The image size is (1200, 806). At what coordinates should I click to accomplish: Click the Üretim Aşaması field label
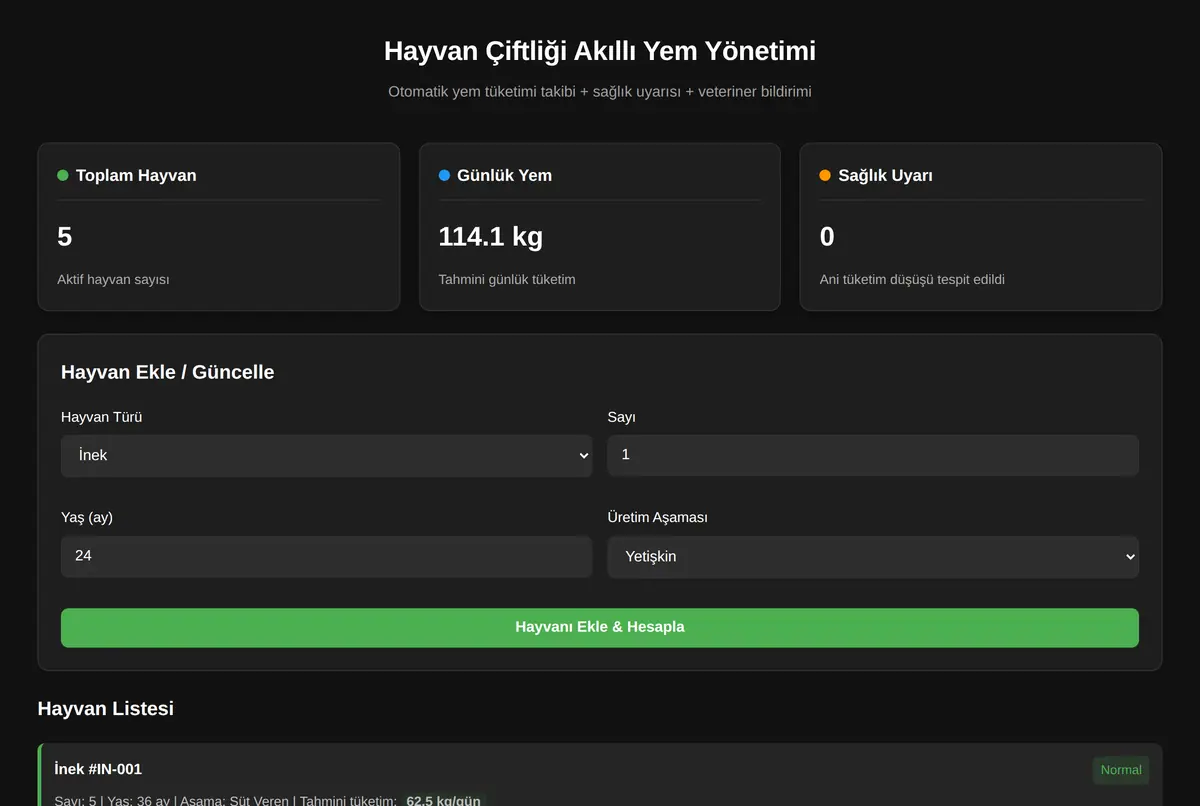pyautogui.click(x=658, y=517)
